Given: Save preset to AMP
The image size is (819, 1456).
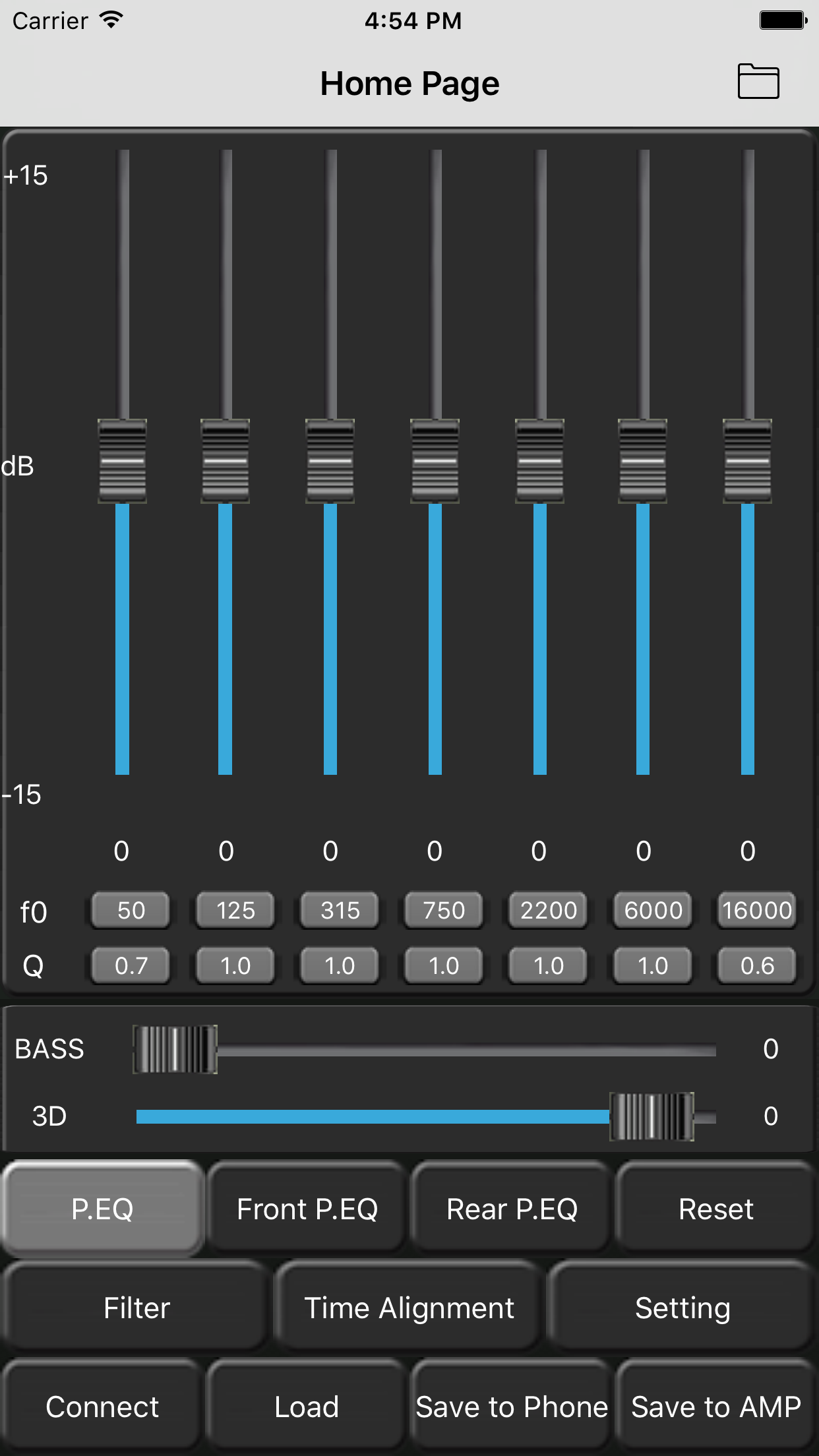Looking at the screenshot, I should [716, 1407].
